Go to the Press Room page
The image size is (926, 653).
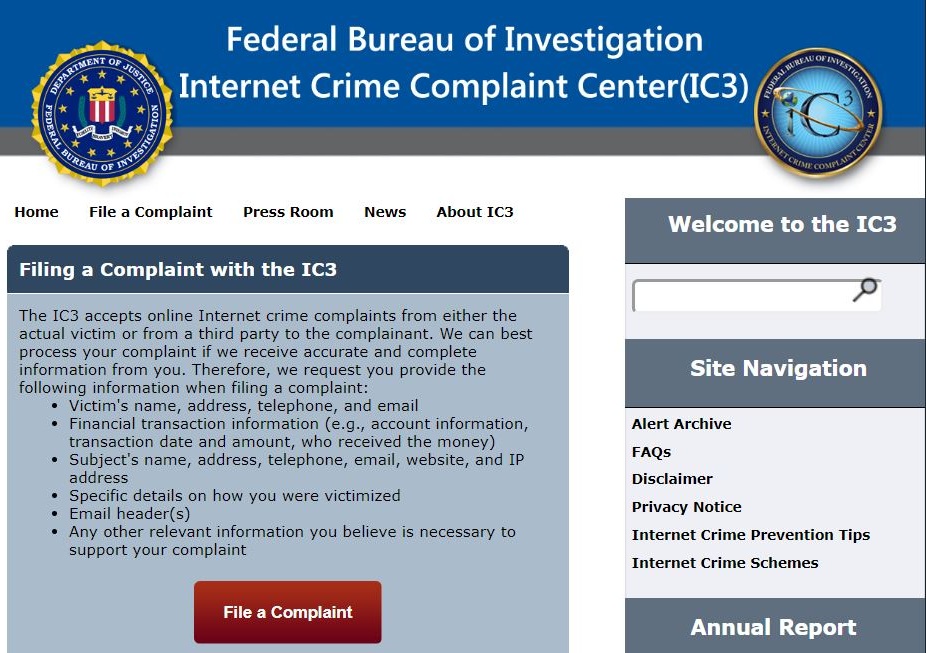[x=288, y=212]
